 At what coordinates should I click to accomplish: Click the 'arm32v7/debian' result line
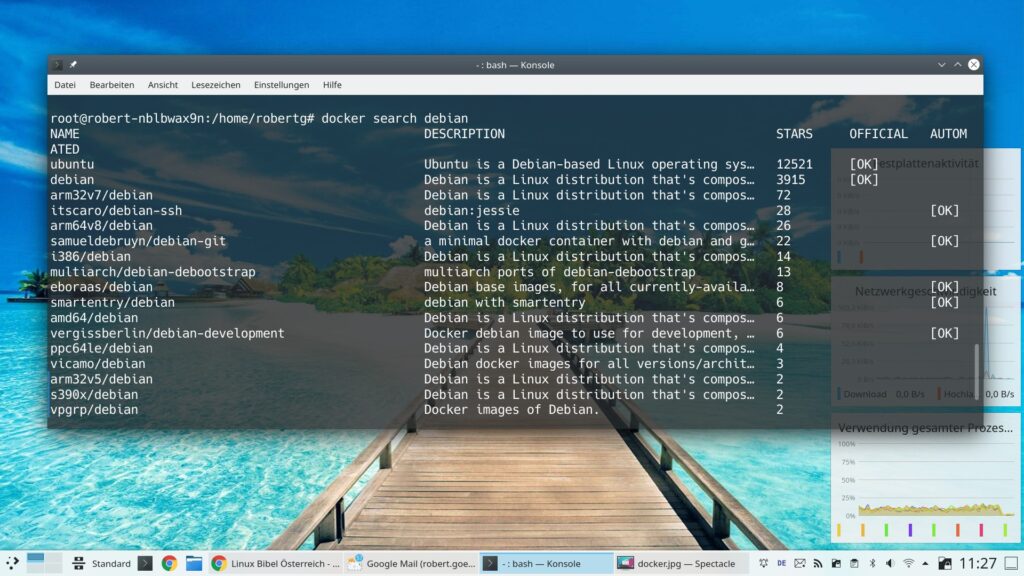click(x=101, y=195)
